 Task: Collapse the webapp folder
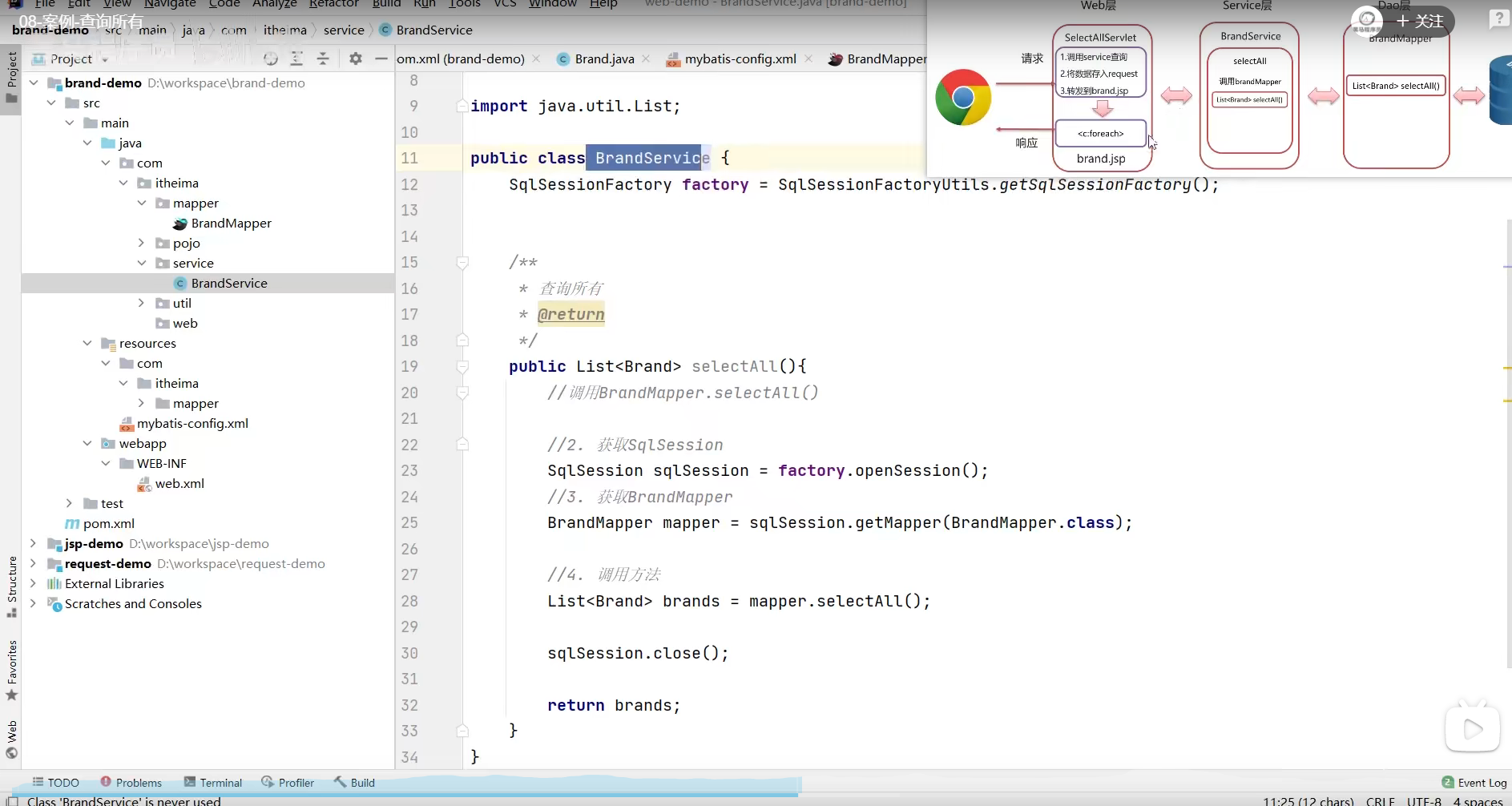(87, 443)
